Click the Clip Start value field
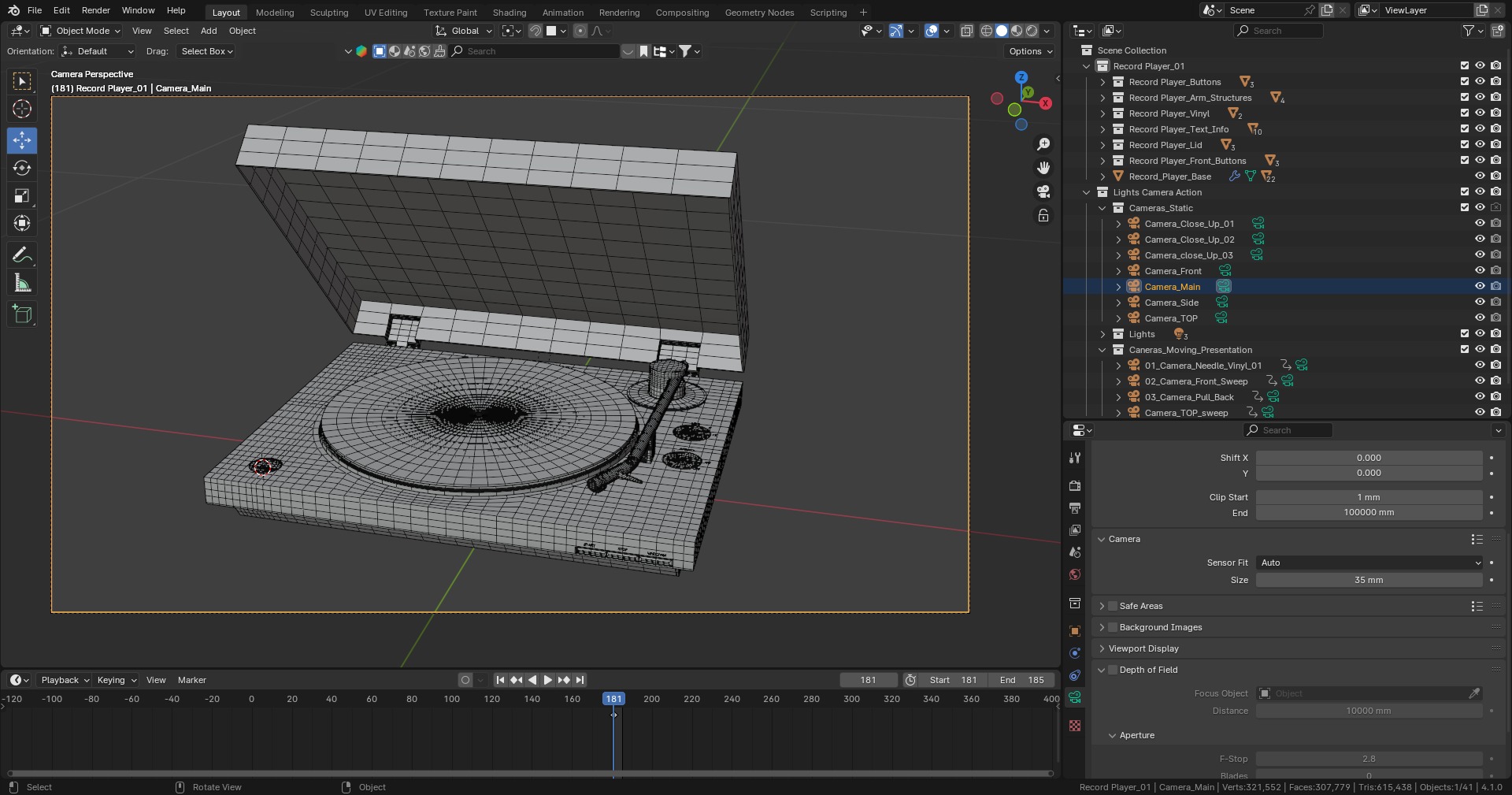This screenshot has height=795, width=1512. pos(1369,497)
